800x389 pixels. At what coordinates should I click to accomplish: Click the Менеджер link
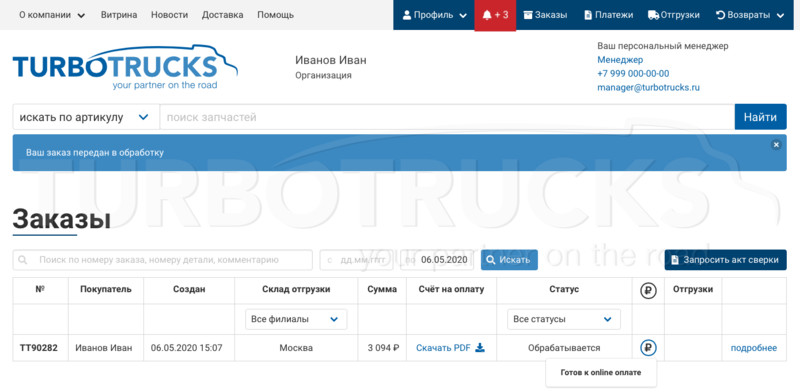(x=620, y=60)
